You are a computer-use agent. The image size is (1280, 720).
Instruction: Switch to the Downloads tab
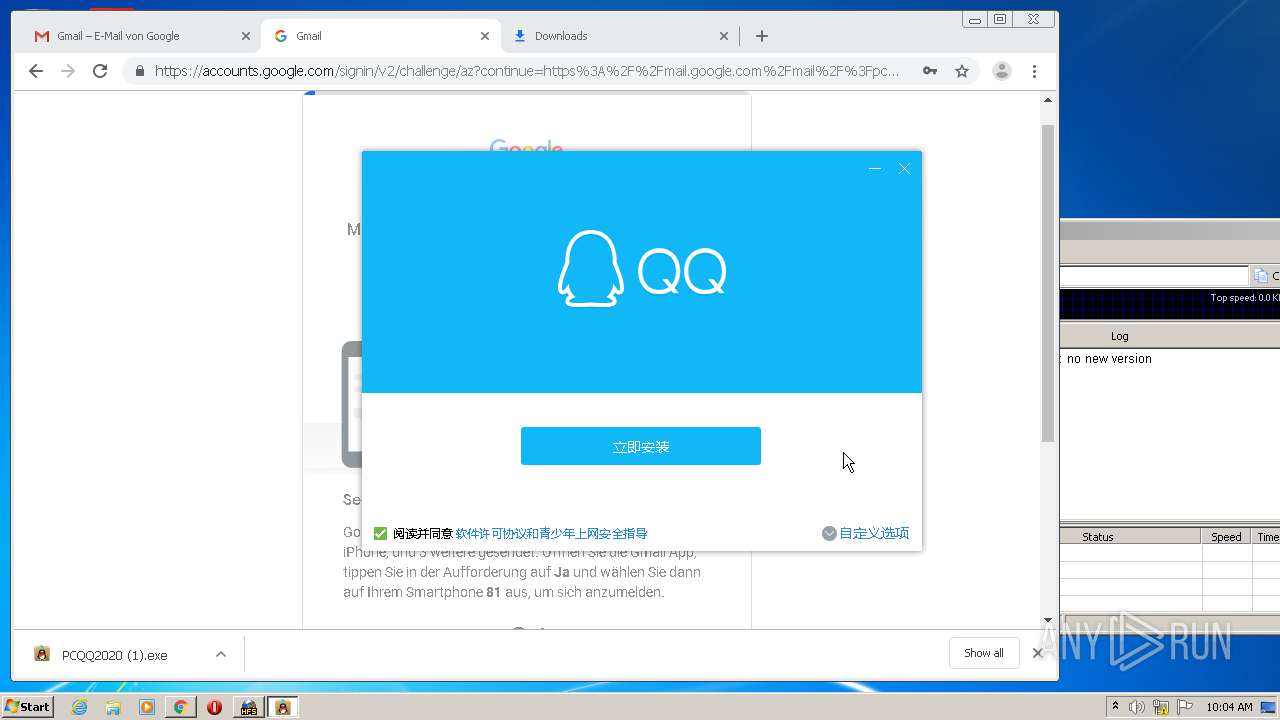[x=620, y=36]
